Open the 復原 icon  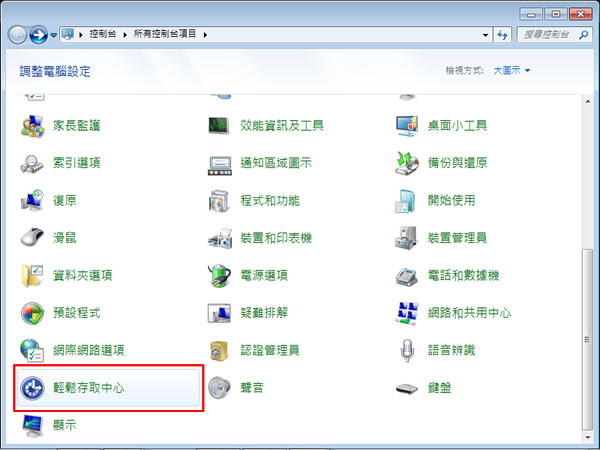coord(32,201)
